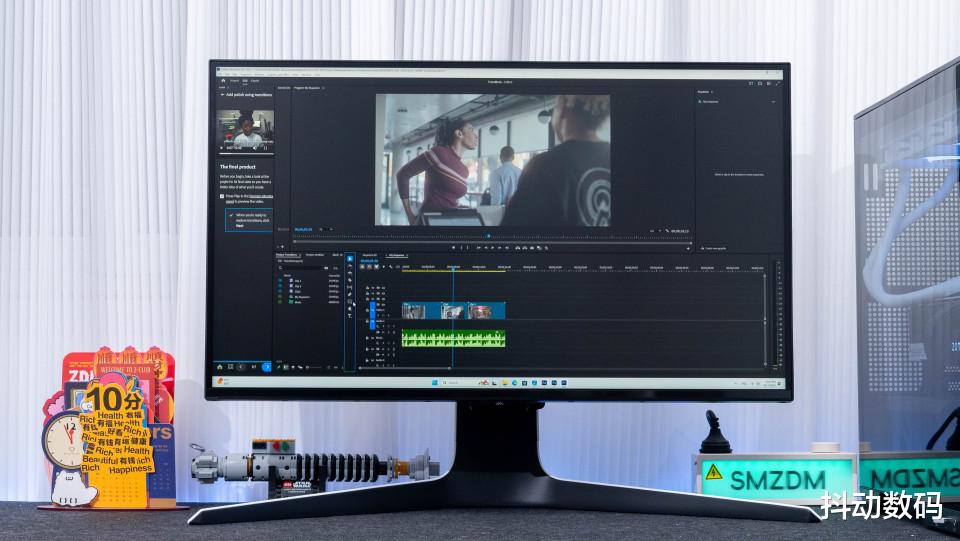Play the tutorial video thumbnail
The image size is (960, 541).
point(221,147)
